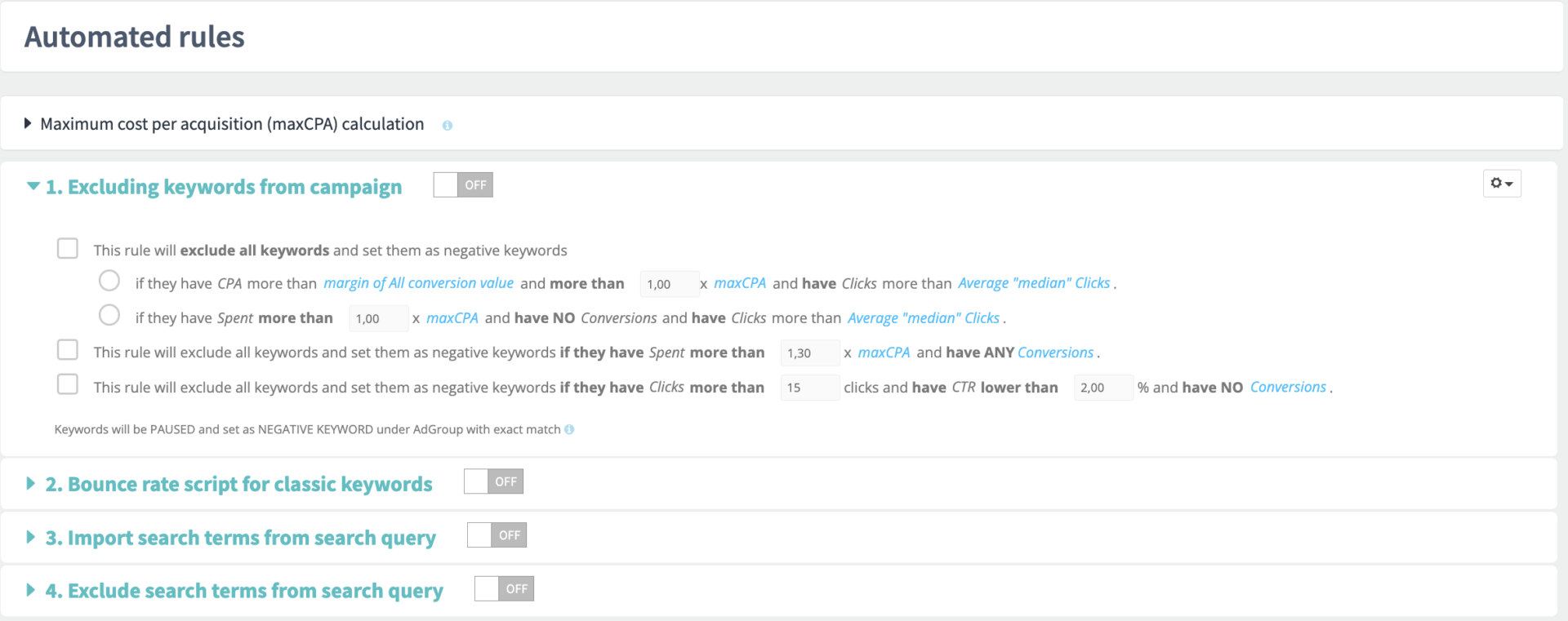Check the CTR lower than rule checkbox
The width and height of the screenshot is (1568, 621).
[68, 384]
